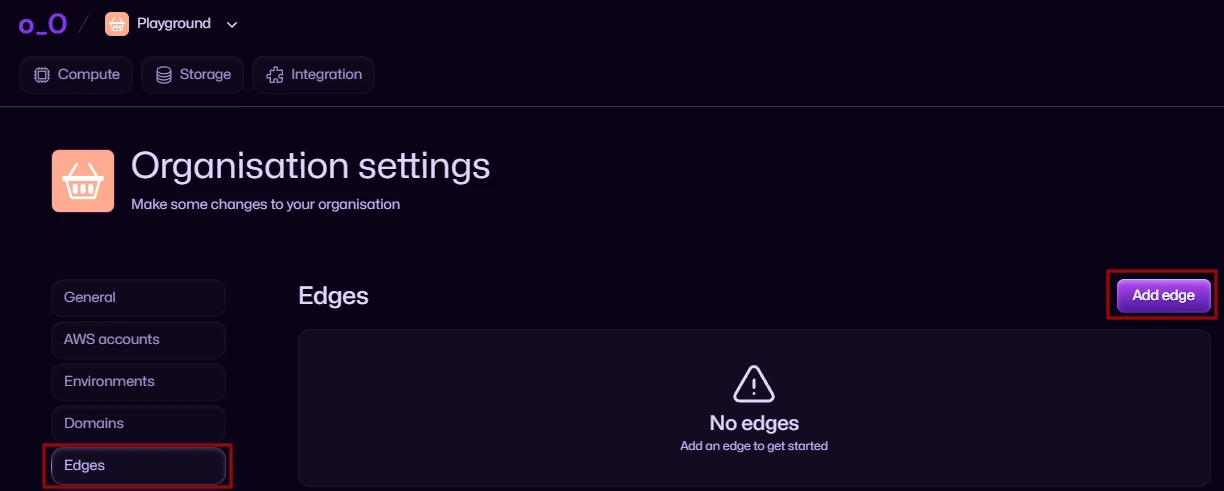Click the Integration puzzle piece icon

pos(275,75)
